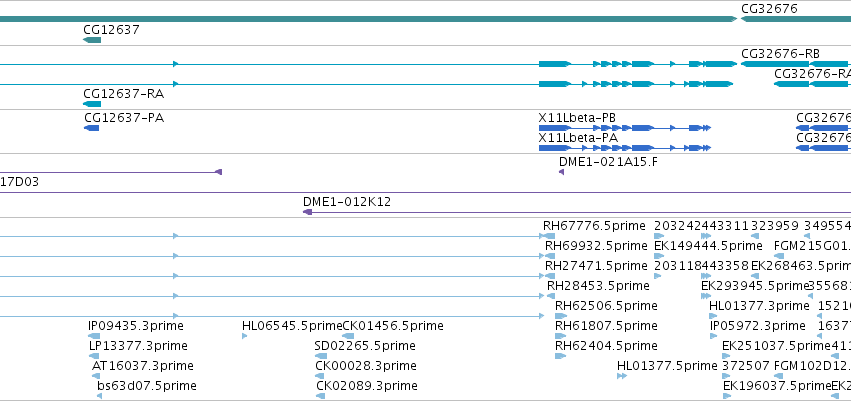Select the CK02089.3prime EST label
The width and height of the screenshot is (851, 401).
[367, 386]
